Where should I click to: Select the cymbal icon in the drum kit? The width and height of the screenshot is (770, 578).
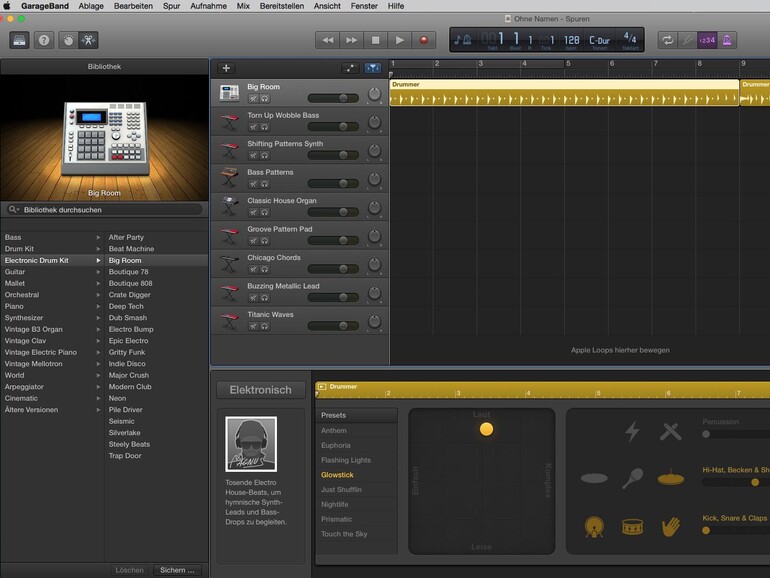[x=670, y=478]
